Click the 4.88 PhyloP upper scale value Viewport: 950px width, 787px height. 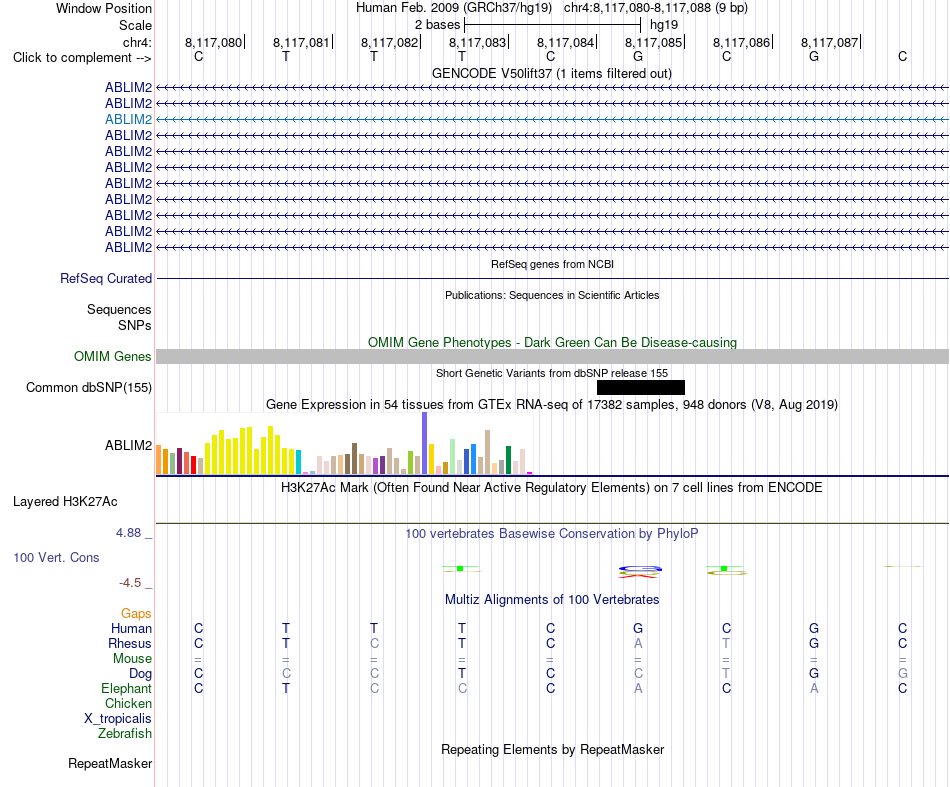point(128,533)
